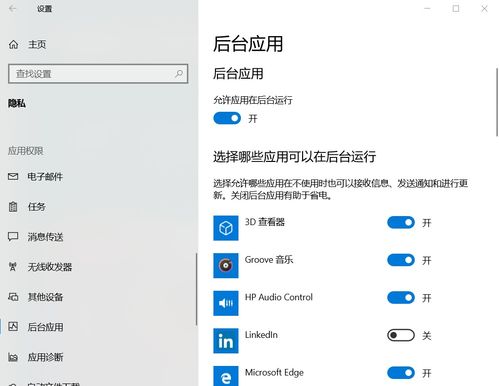The width and height of the screenshot is (499, 386).
Task: Select 后台应用 in the sidebar
Action: (x=45, y=327)
